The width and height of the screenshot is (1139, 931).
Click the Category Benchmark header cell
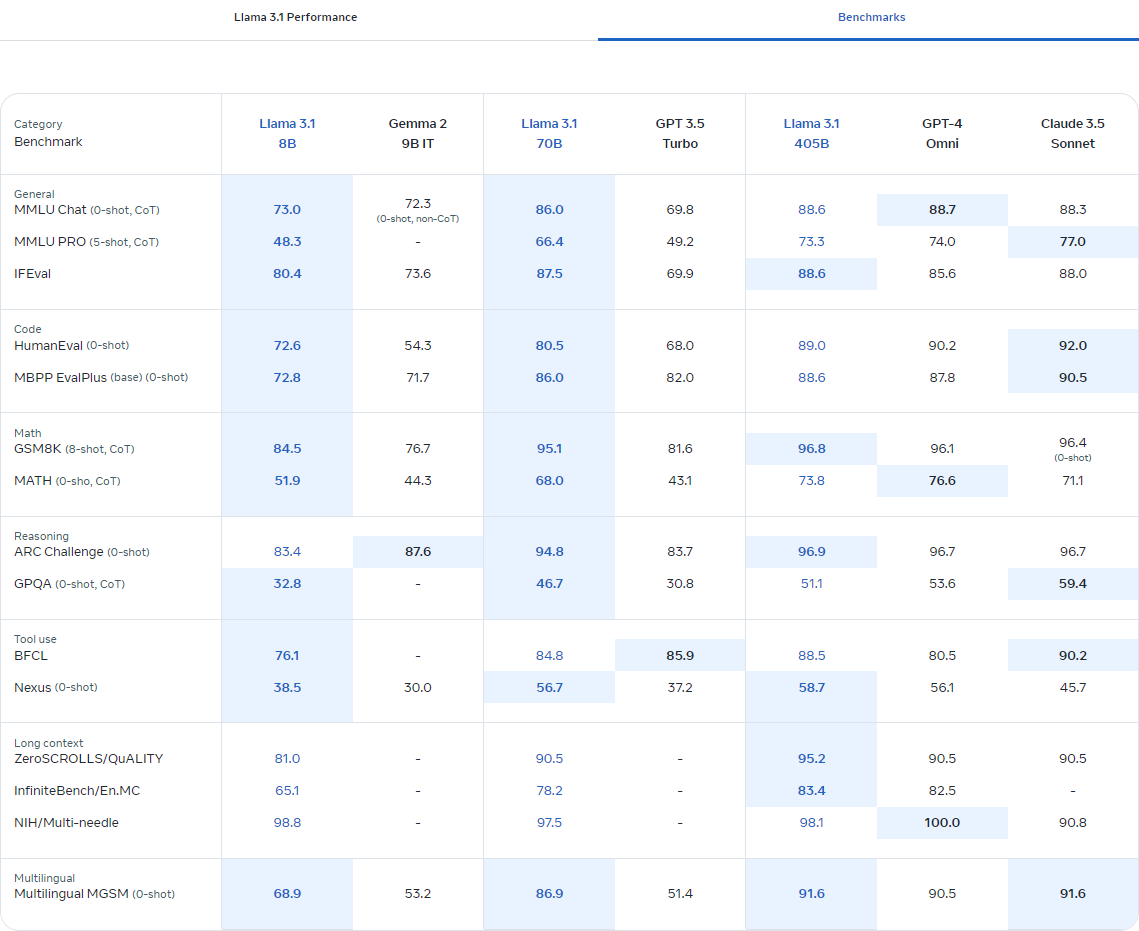tap(48, 134)
